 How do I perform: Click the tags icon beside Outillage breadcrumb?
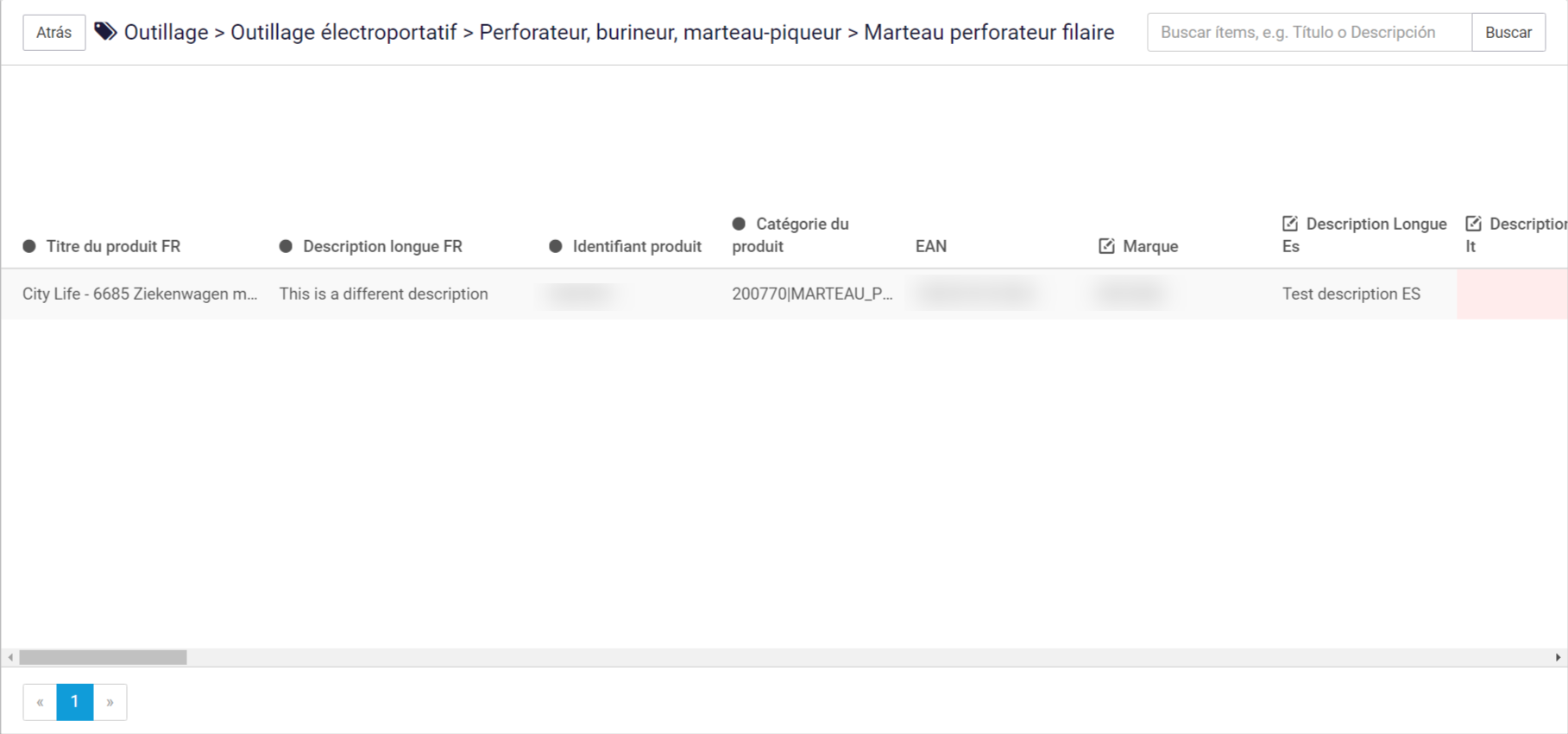pos(105,32)
